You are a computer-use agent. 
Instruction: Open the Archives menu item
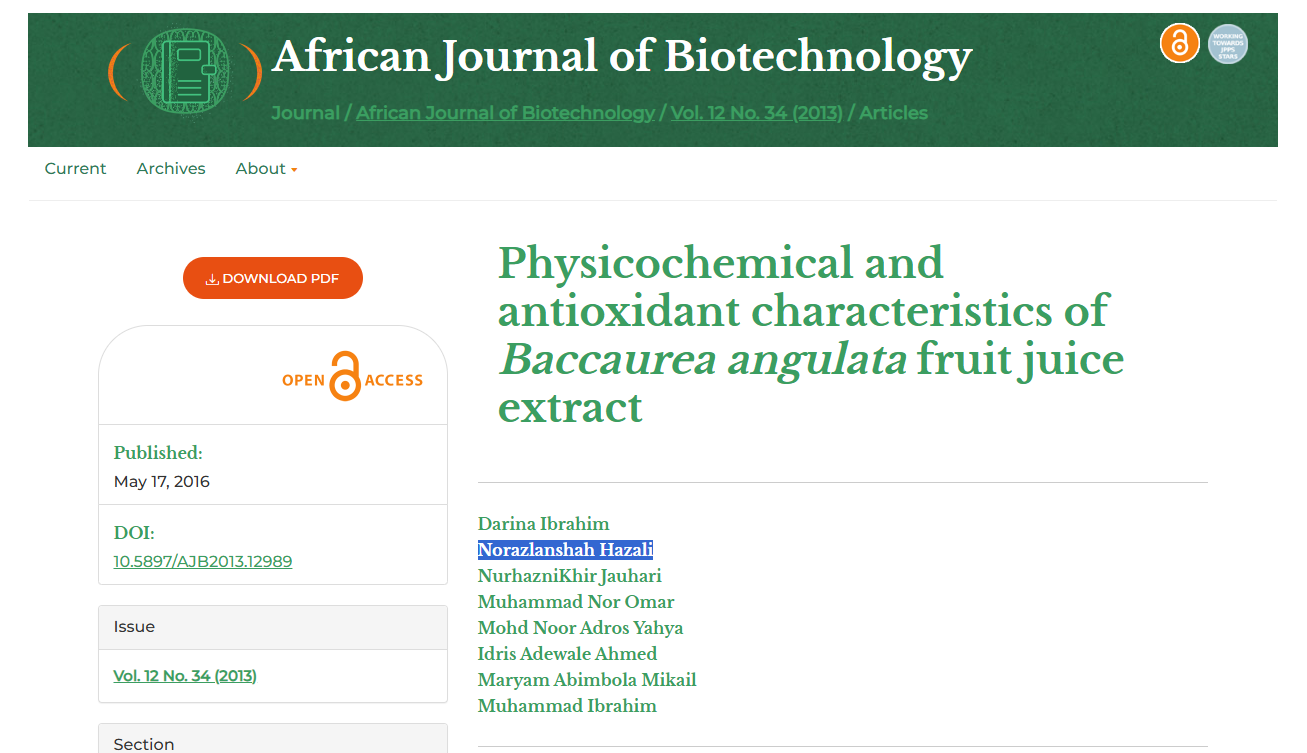(x=171, y=169)
